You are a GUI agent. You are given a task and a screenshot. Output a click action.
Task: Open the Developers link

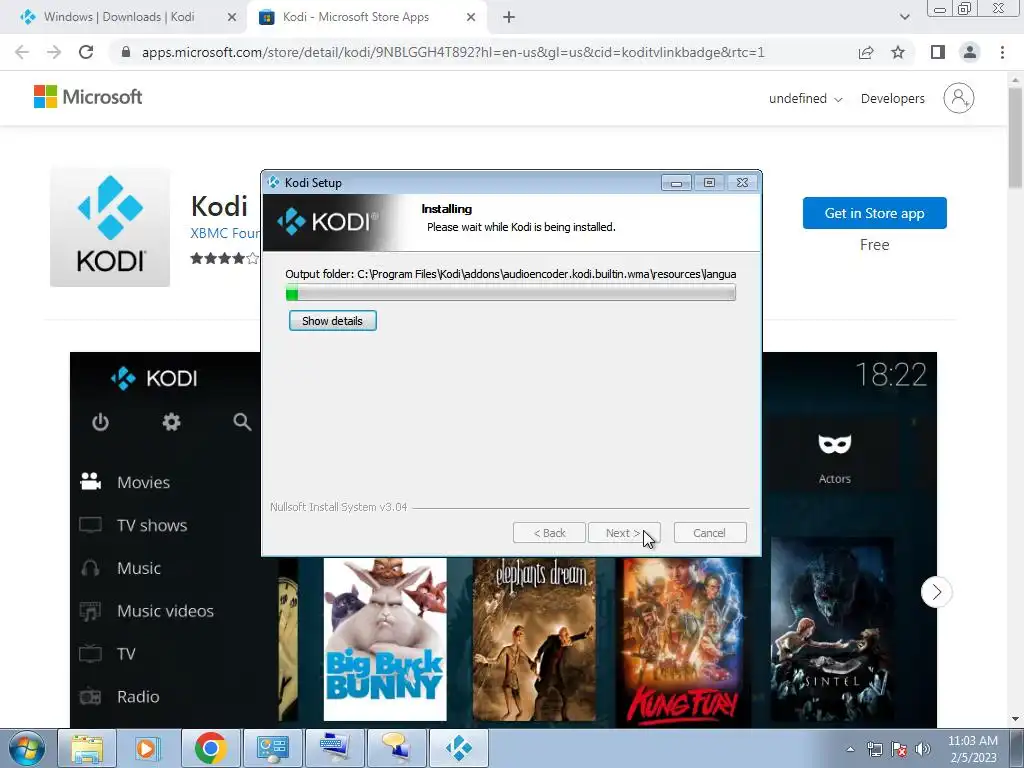click(893, 99)
